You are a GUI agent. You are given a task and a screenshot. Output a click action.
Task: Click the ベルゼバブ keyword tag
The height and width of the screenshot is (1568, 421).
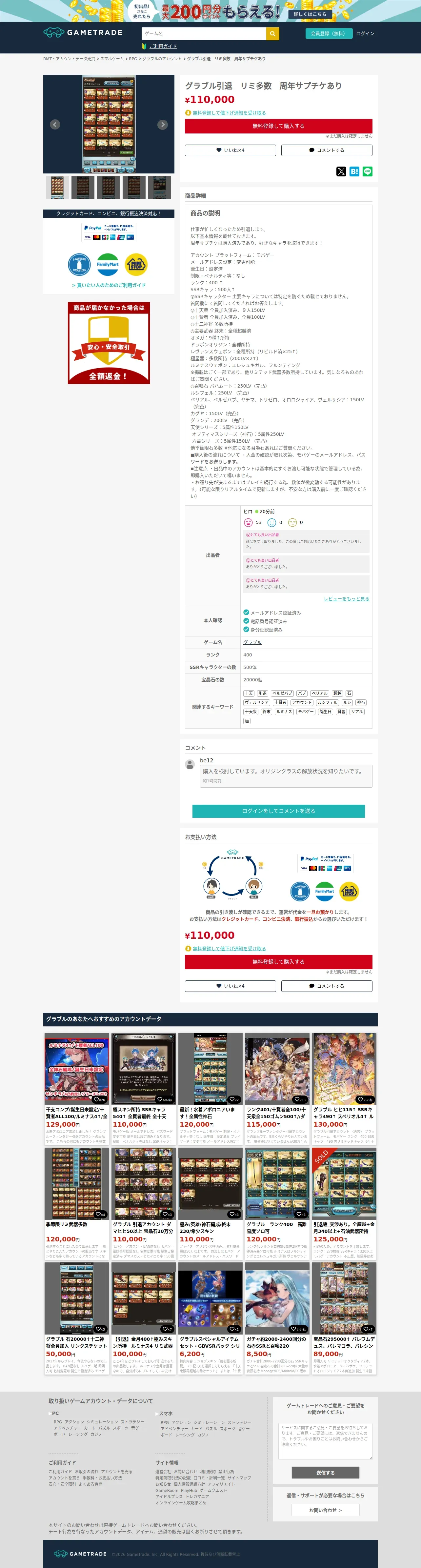[x=282, y=693]
